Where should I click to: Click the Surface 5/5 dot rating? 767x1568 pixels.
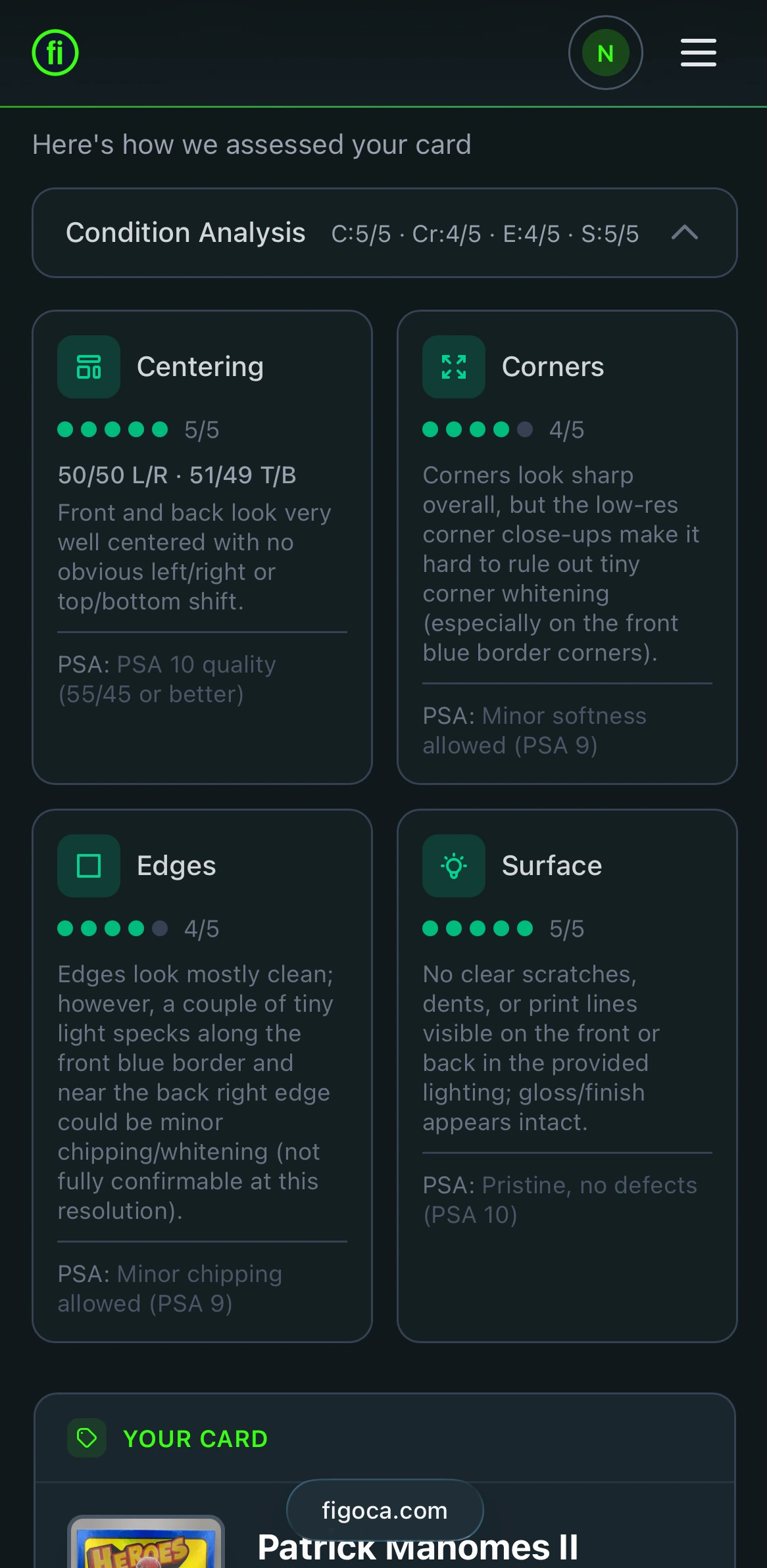[476, 929]
